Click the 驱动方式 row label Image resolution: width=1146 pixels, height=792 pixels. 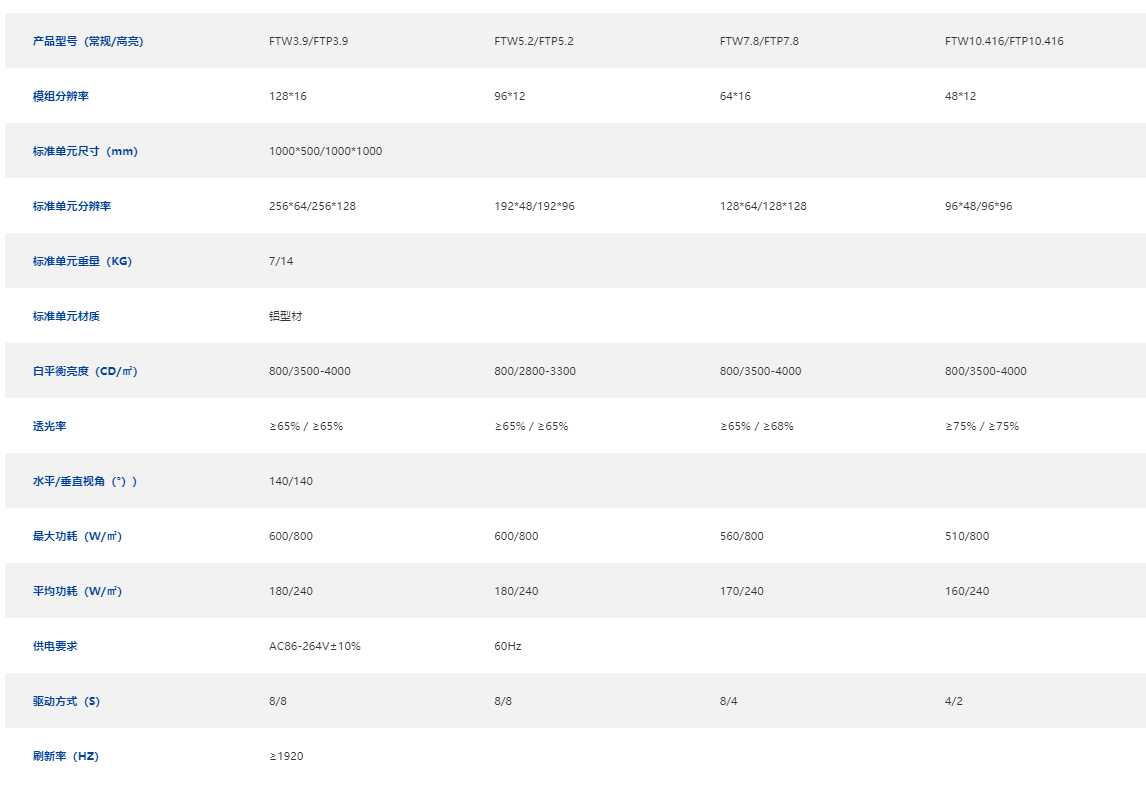click(66, 701)
